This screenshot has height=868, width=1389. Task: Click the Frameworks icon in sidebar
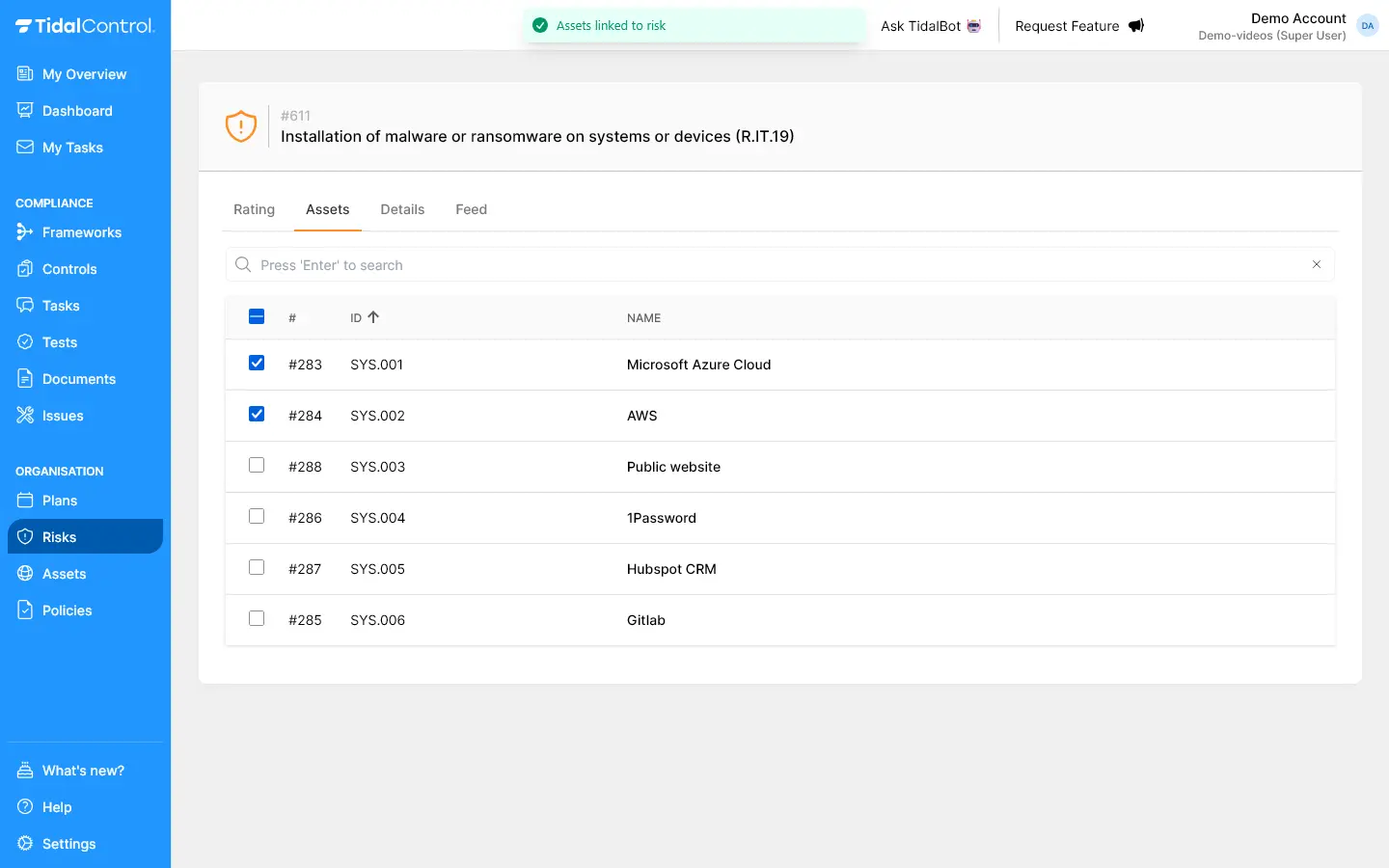pos(25,232)
